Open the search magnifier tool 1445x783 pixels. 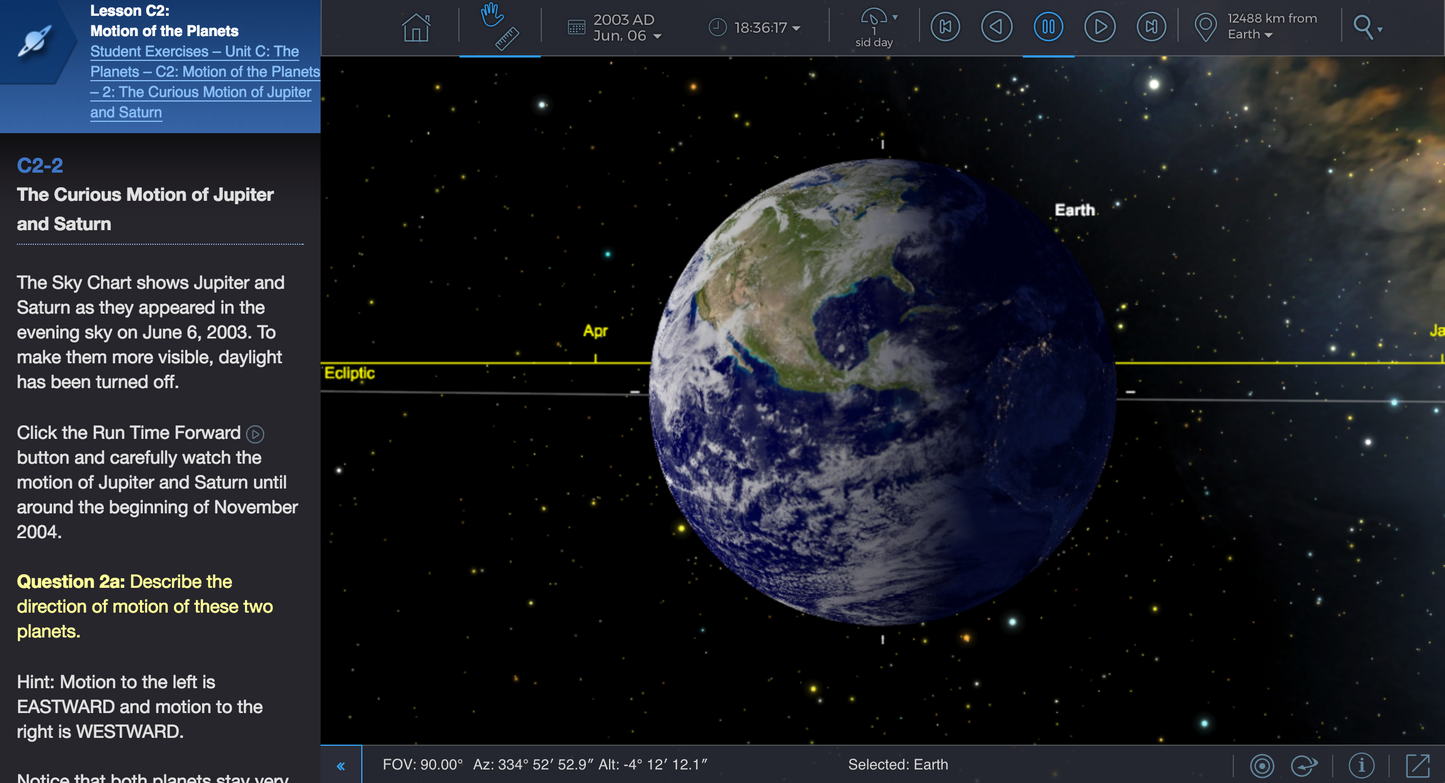1363,27
